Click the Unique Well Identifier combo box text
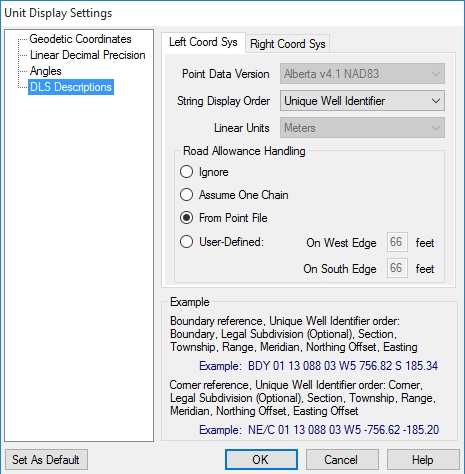The height and width of the screenshot is (474, 465). (x=335, y=101)
